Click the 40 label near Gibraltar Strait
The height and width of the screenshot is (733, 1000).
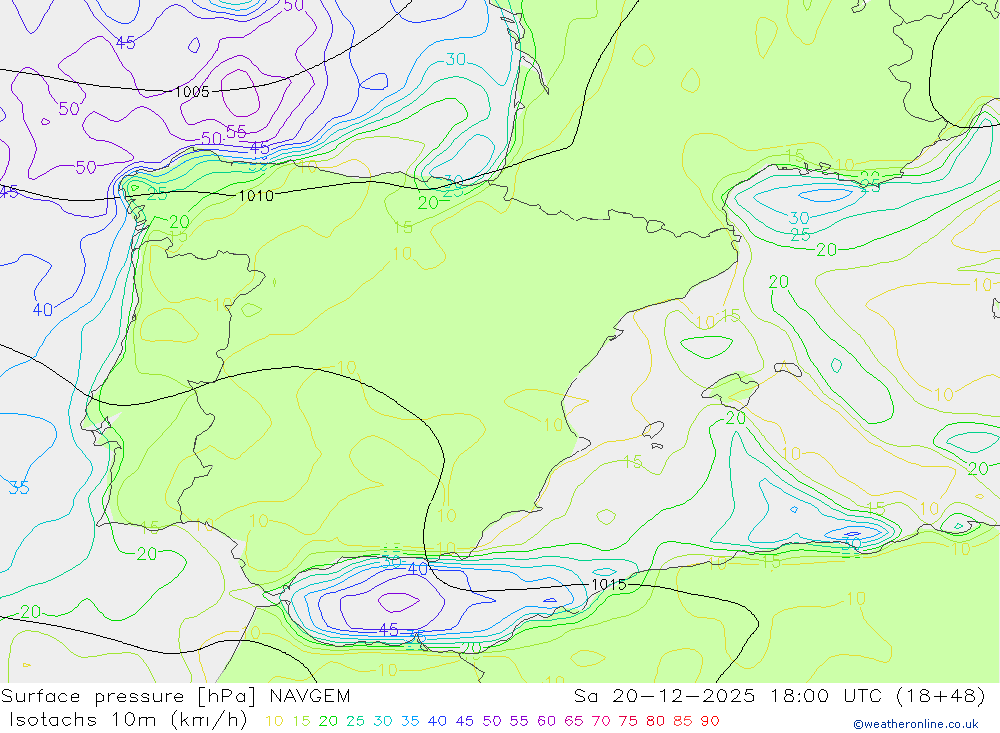[x=417, y=568]
